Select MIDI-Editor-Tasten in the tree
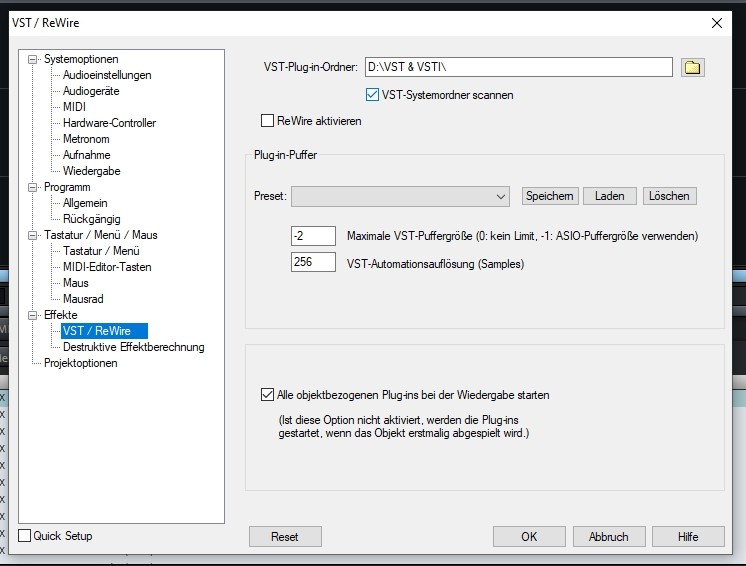 coord(107,267)
